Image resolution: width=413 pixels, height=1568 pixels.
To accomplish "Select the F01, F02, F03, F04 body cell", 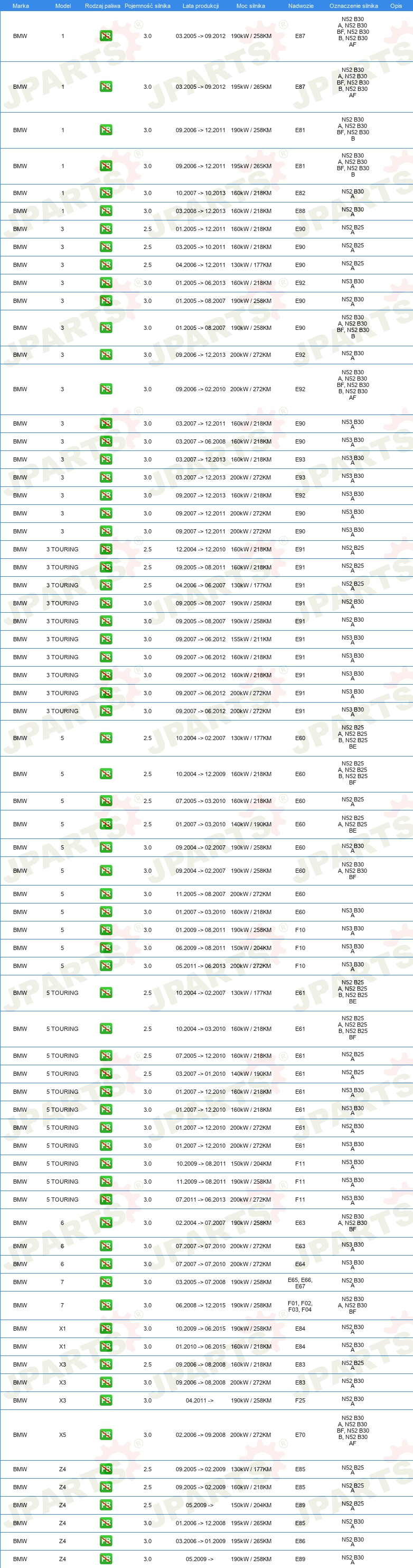I will click(301, 1306).
